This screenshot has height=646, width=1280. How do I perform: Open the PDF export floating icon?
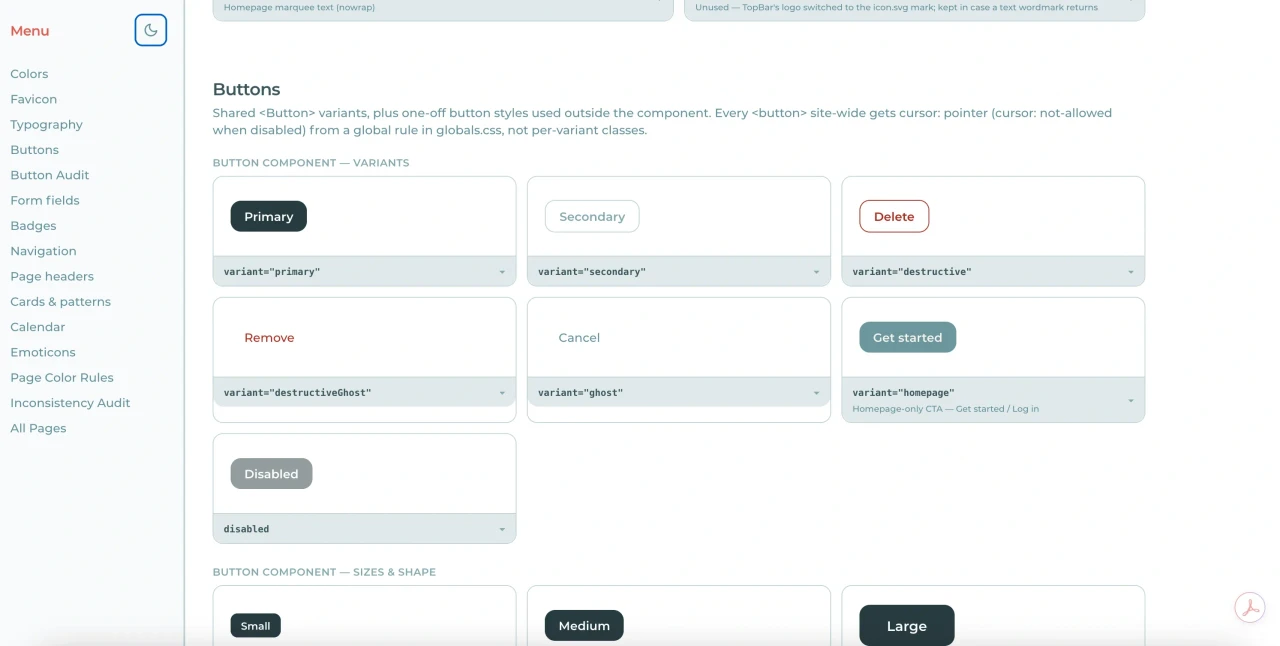tap(1250, 607)
